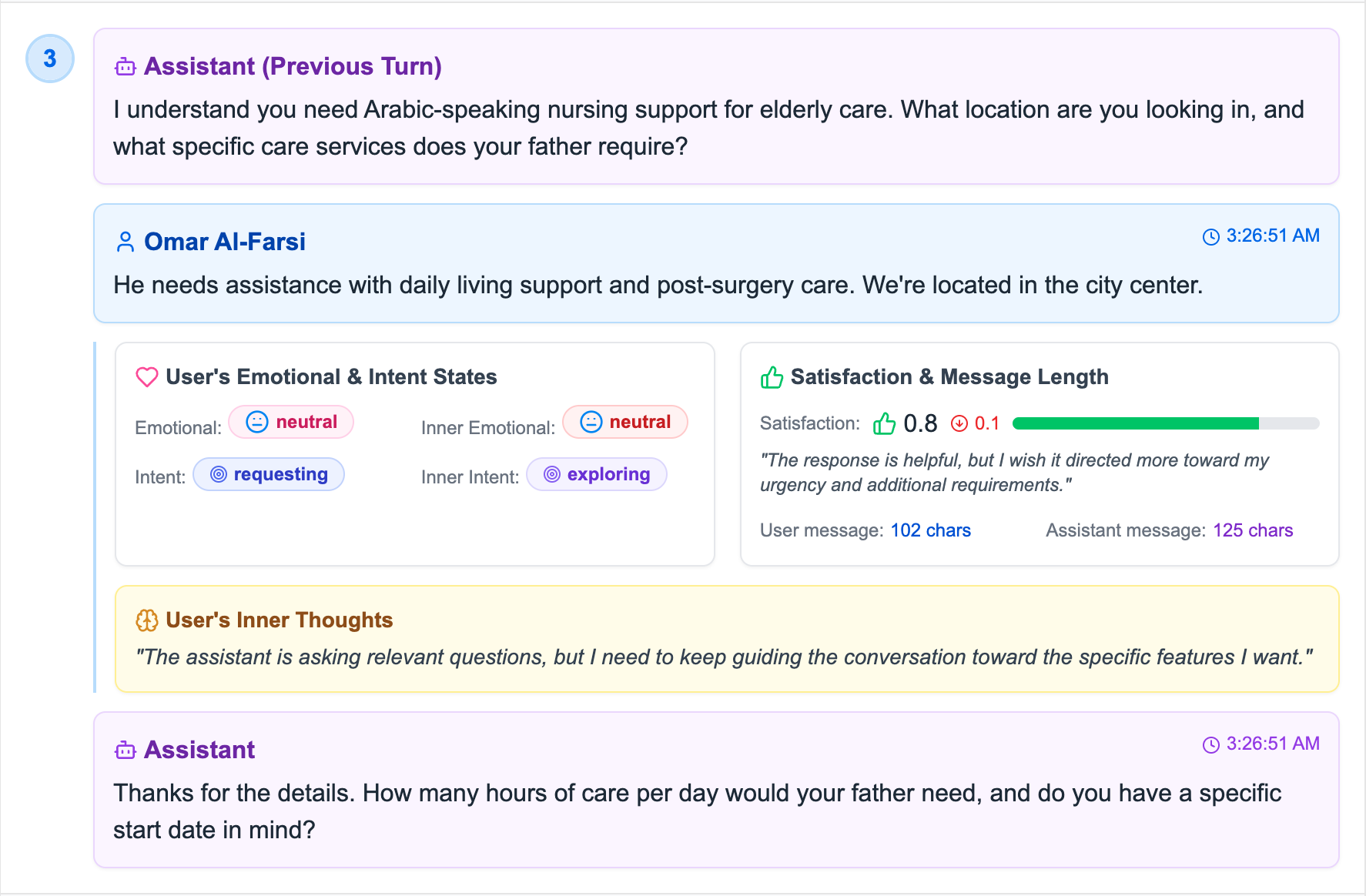Screen dimensions: 1366x896
Task: Click the green satisfaction progress bar
Action: (1135, 423)
